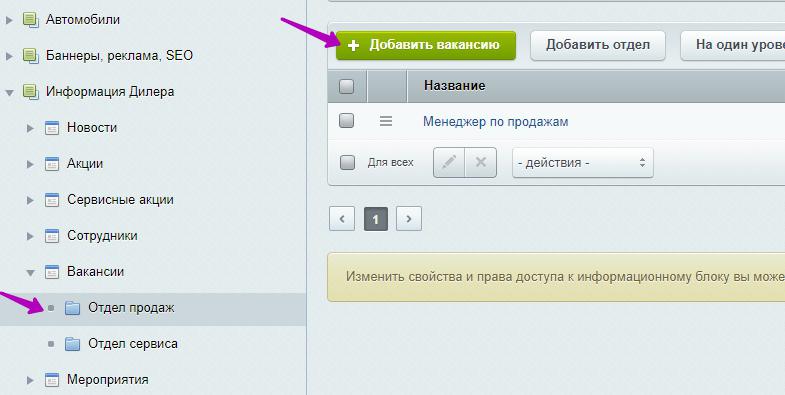Click the Вакансии list icon

[x=52, y=272]
